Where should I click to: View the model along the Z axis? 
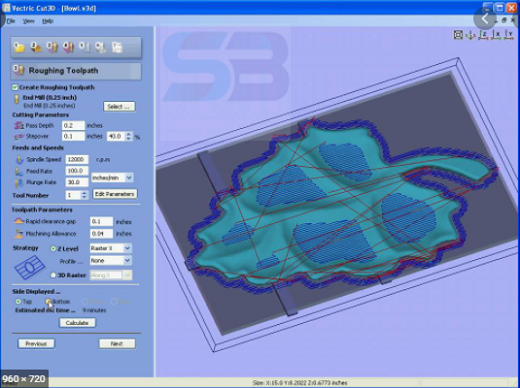(x=483, y=35)
